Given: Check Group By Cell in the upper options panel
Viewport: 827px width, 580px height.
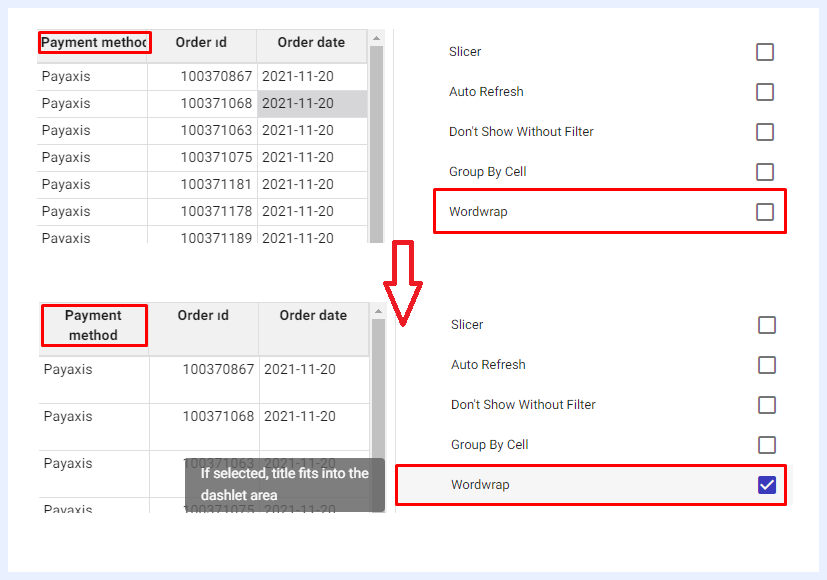Looking at the screenshot, I should (765, 172).
